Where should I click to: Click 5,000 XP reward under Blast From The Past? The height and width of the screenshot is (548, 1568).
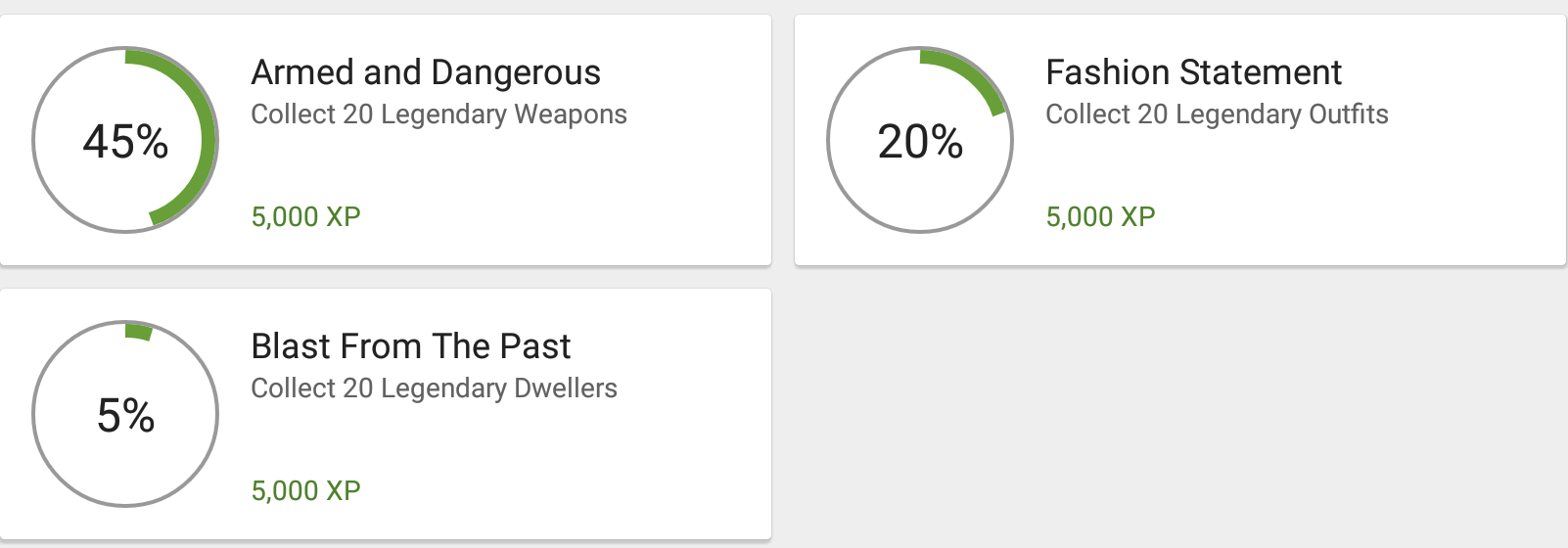(x=305, y=490)
